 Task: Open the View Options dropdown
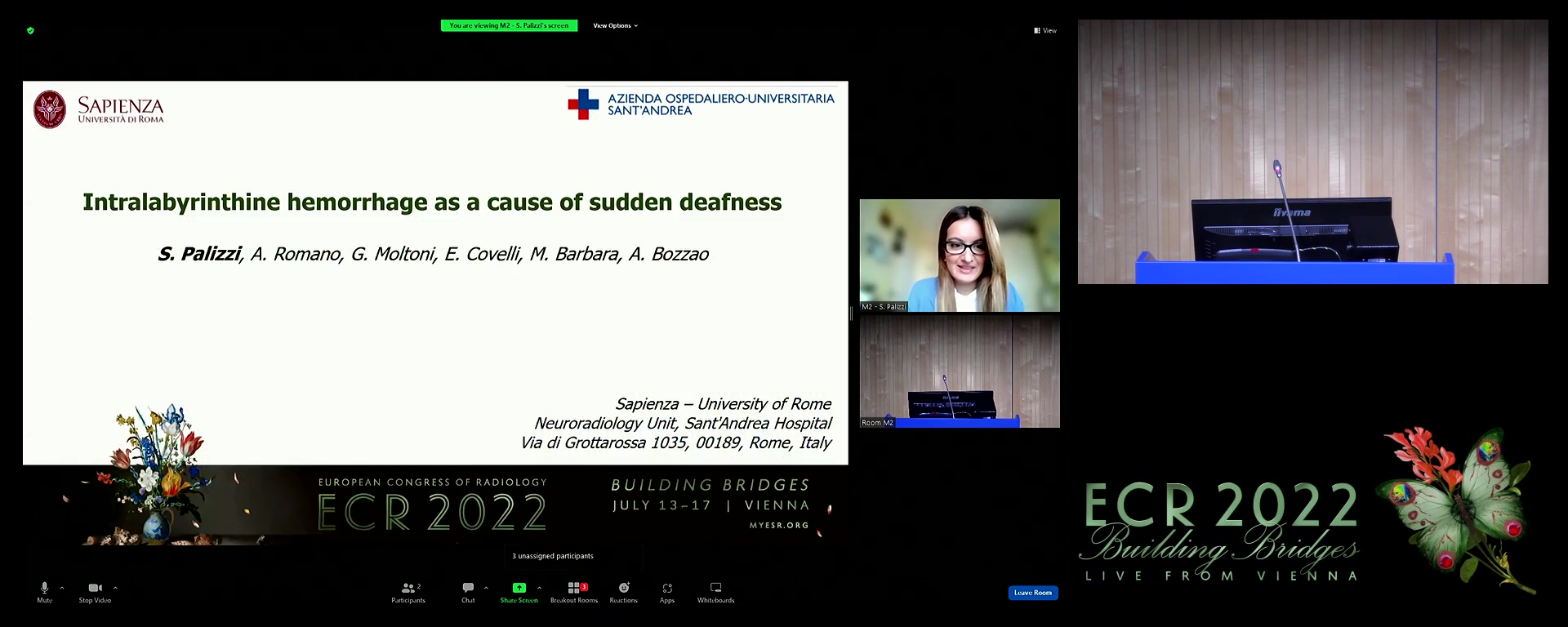point(616,26)
